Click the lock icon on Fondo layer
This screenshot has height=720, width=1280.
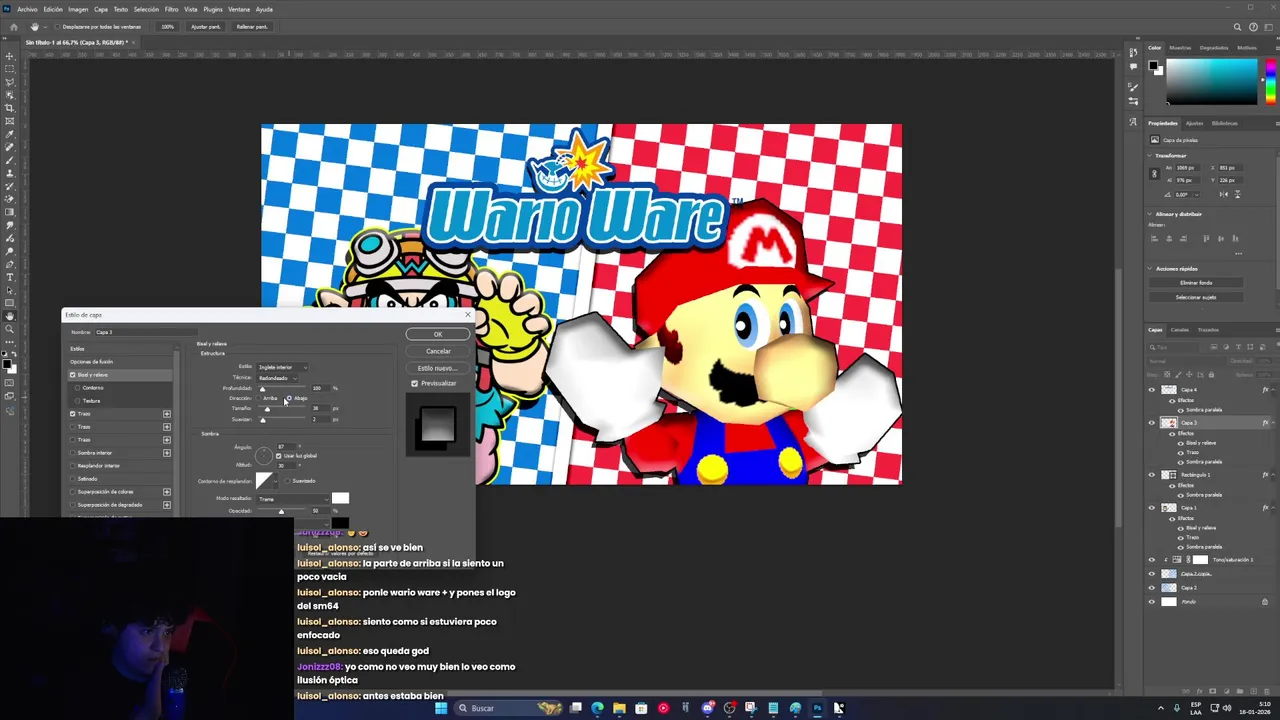coord(1265,602)
